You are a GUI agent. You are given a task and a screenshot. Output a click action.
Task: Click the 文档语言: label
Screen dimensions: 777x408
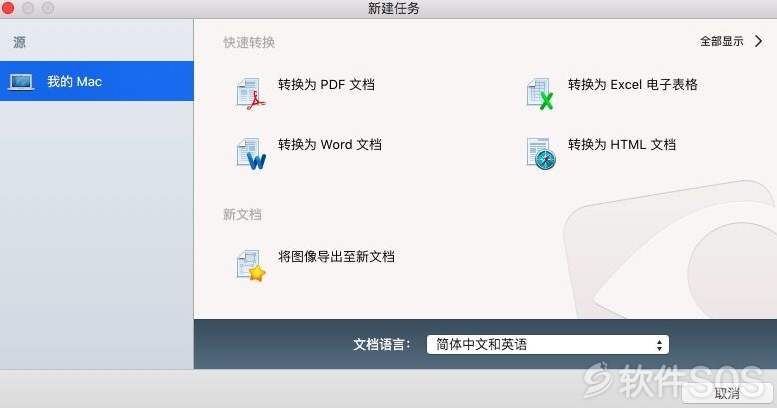(382, 345)
